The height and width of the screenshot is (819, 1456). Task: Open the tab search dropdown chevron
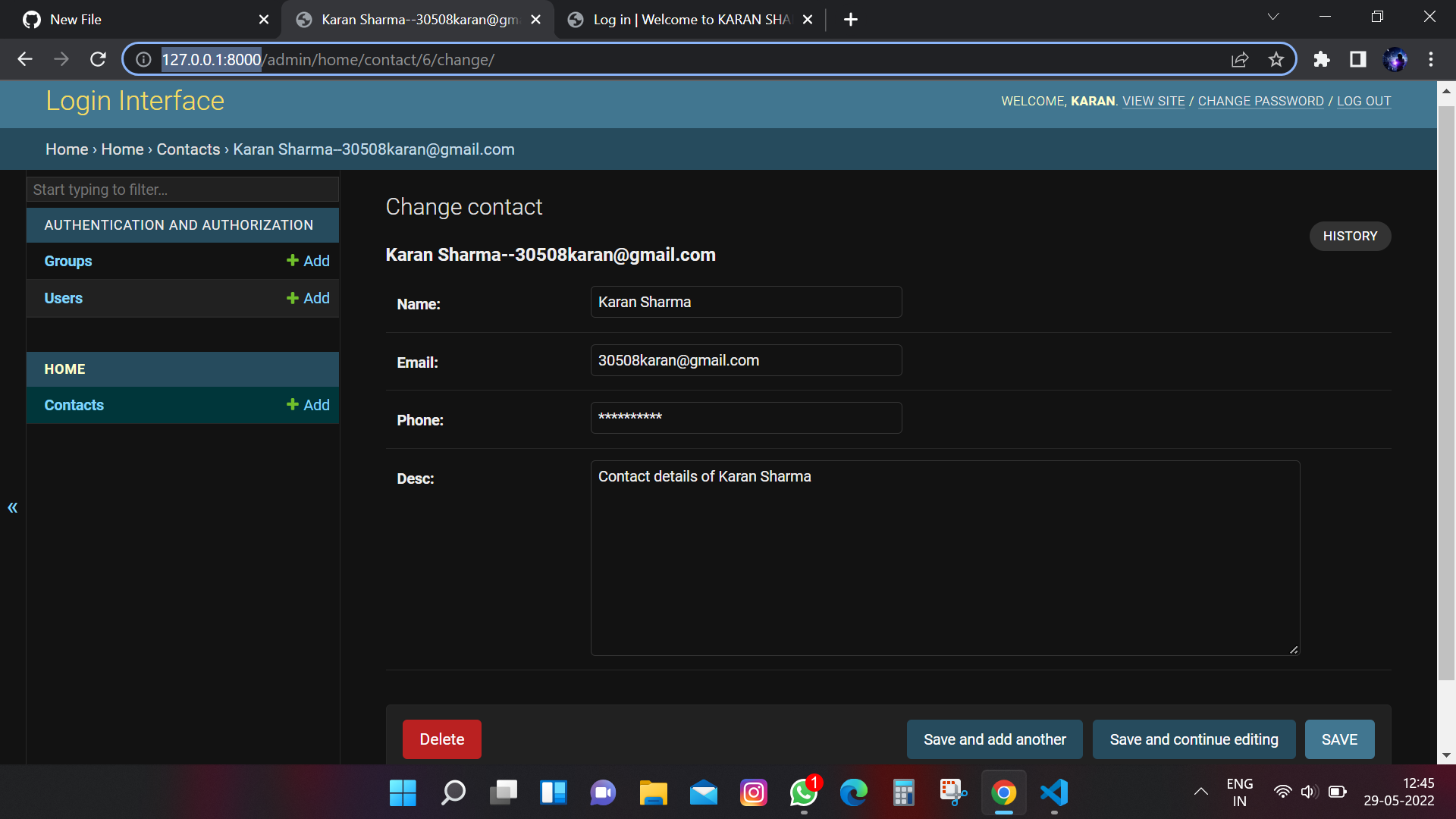point(1273,16)
